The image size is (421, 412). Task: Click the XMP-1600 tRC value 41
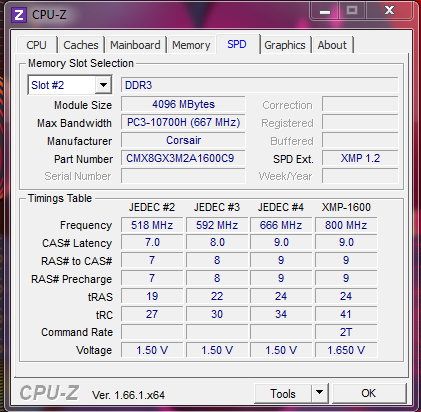[x=346, y=314]
